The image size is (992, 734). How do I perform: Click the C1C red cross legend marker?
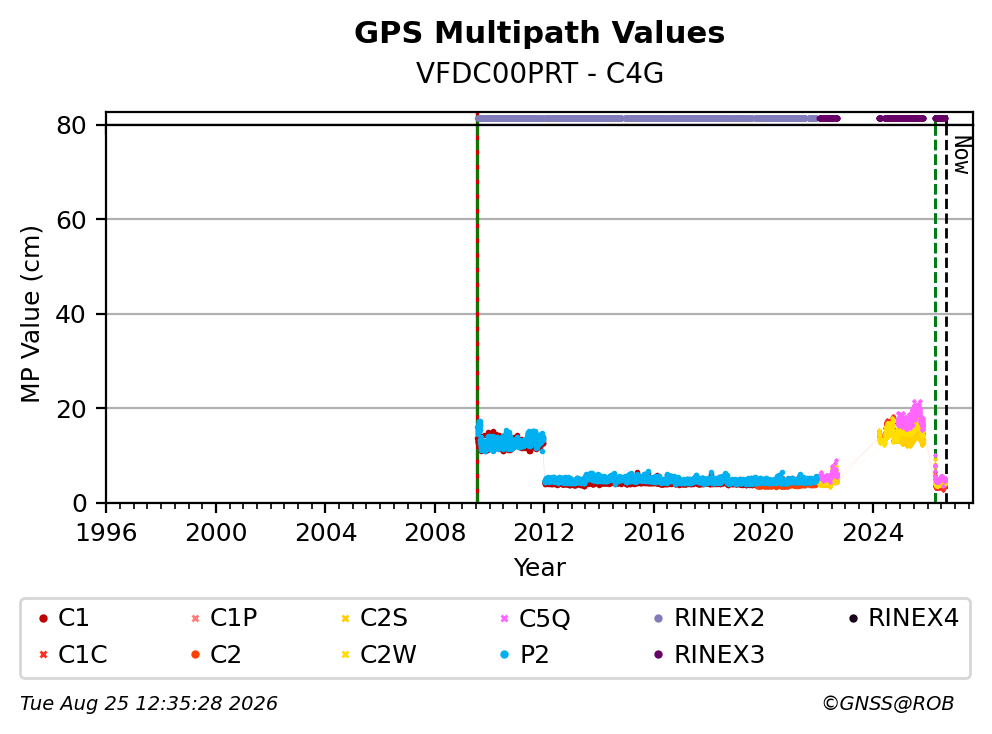point(43,654)
